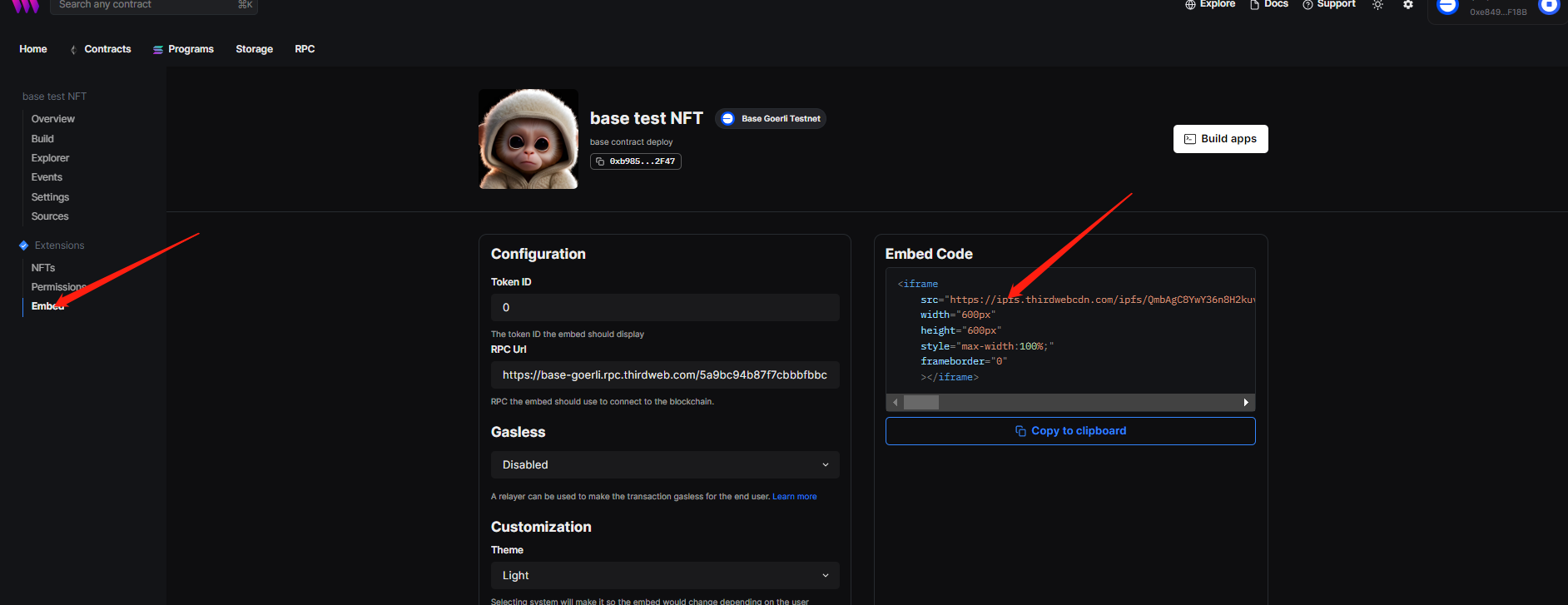This screenshot has width=1568, height=605.
Task: Click the Token ID input field
Action: (x=665, y=308)
